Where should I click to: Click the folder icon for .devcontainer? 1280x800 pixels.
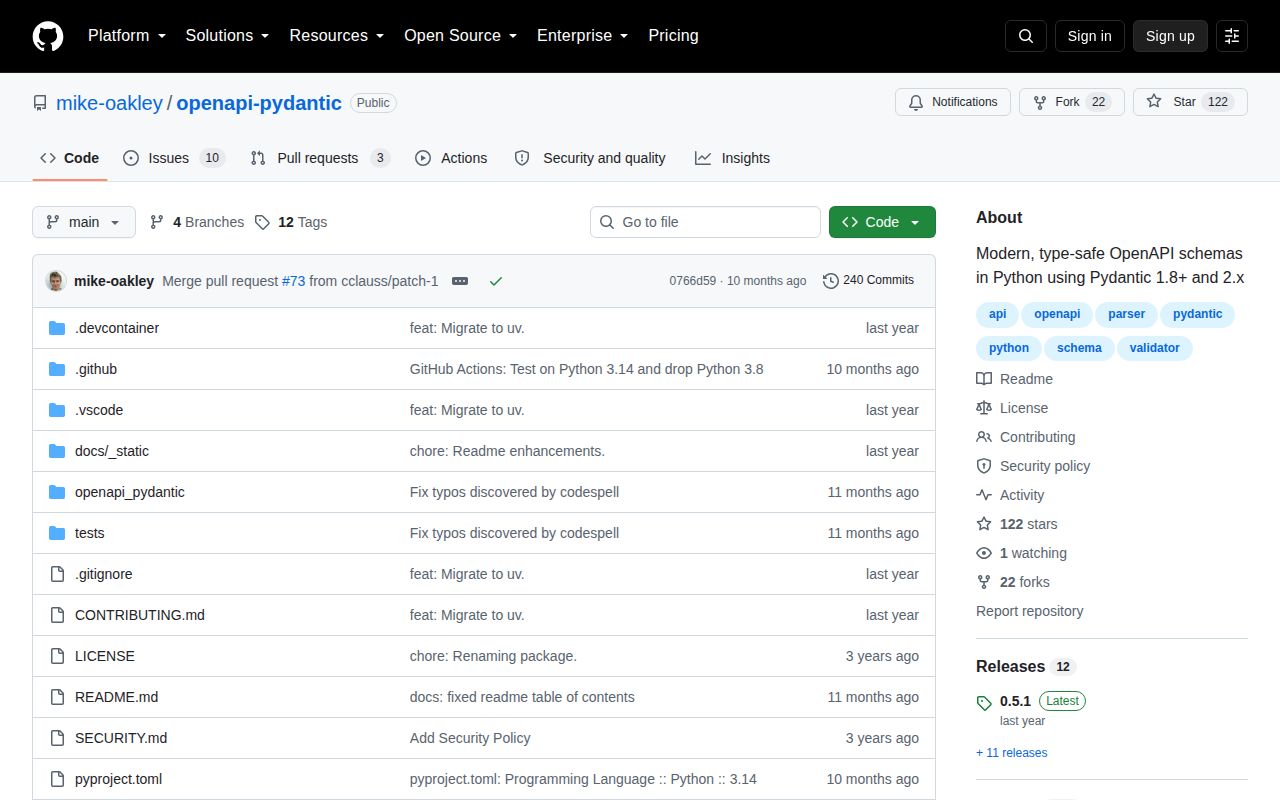pos(57,328)
